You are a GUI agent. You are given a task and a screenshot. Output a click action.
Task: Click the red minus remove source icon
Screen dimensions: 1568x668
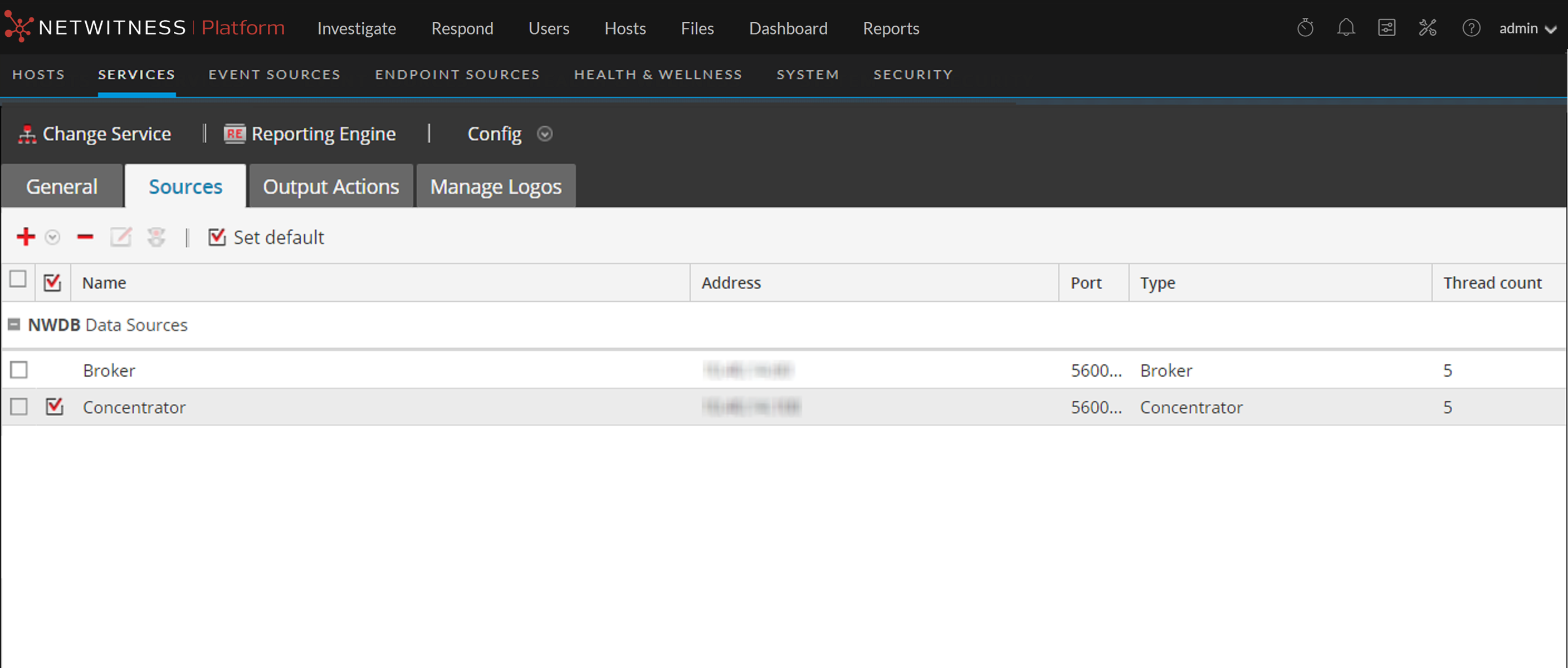coord(85,237)
